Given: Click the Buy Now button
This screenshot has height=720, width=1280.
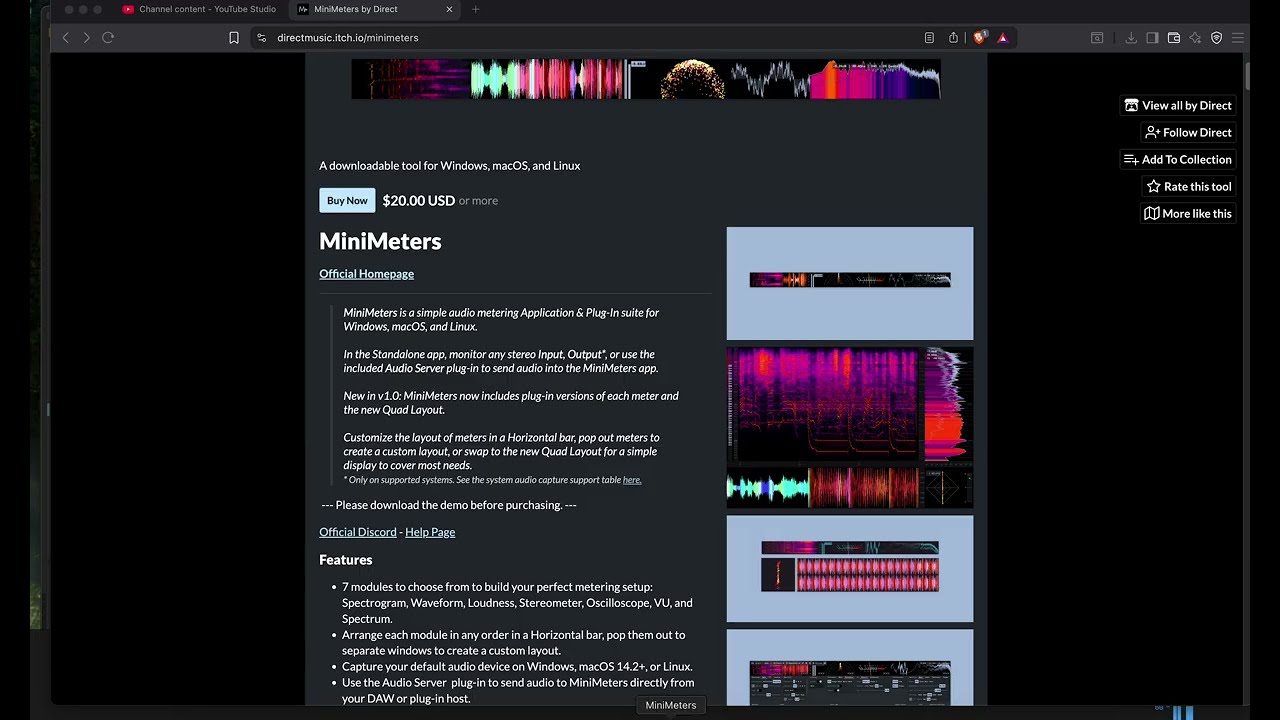Looking at the screenshot, I should point(347,201).
